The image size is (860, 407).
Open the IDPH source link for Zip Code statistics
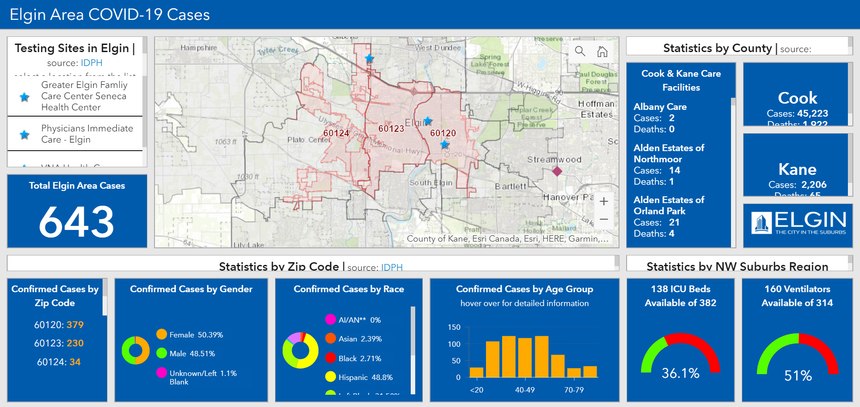pos(391,267)
